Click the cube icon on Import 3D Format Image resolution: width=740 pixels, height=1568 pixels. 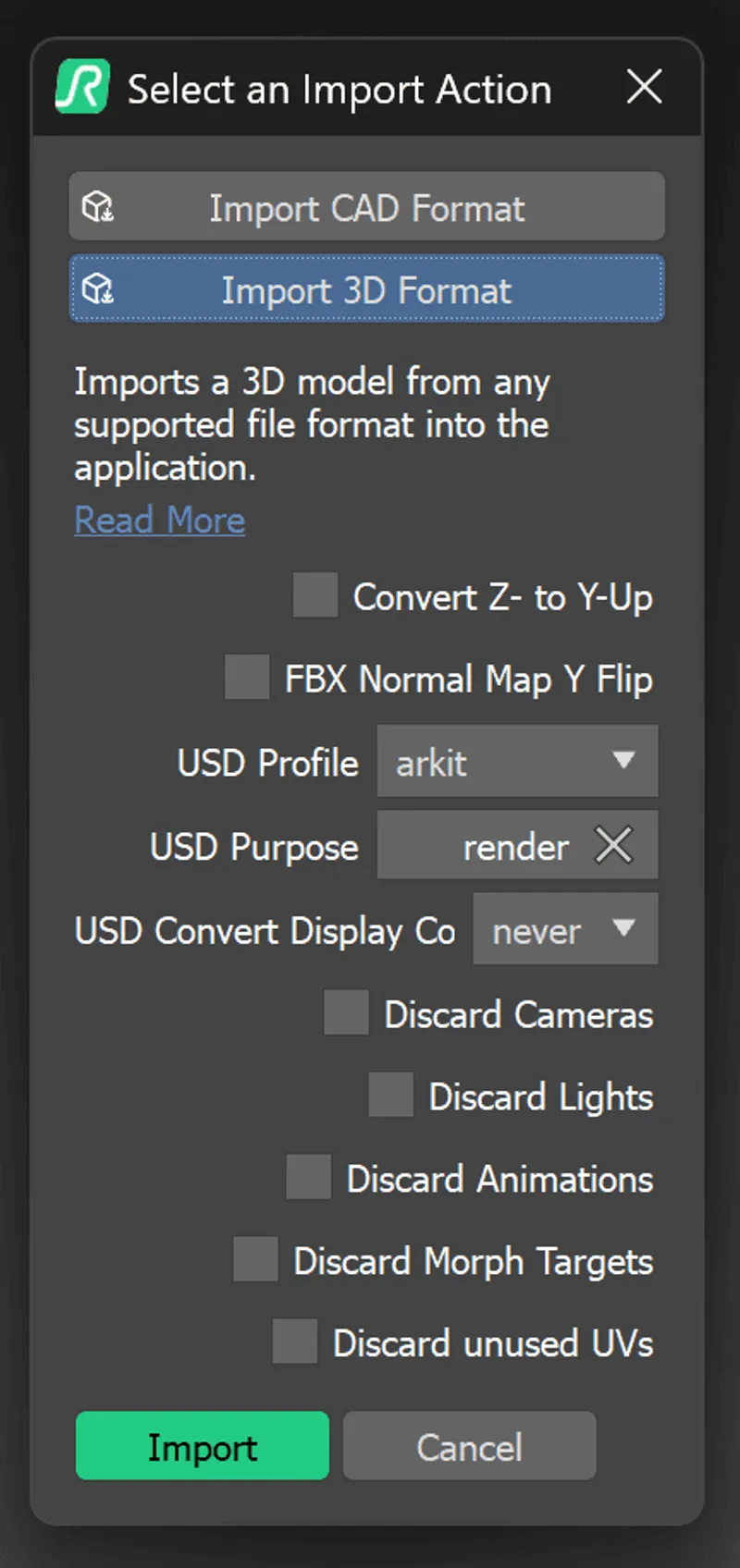(x=97, y=288)
